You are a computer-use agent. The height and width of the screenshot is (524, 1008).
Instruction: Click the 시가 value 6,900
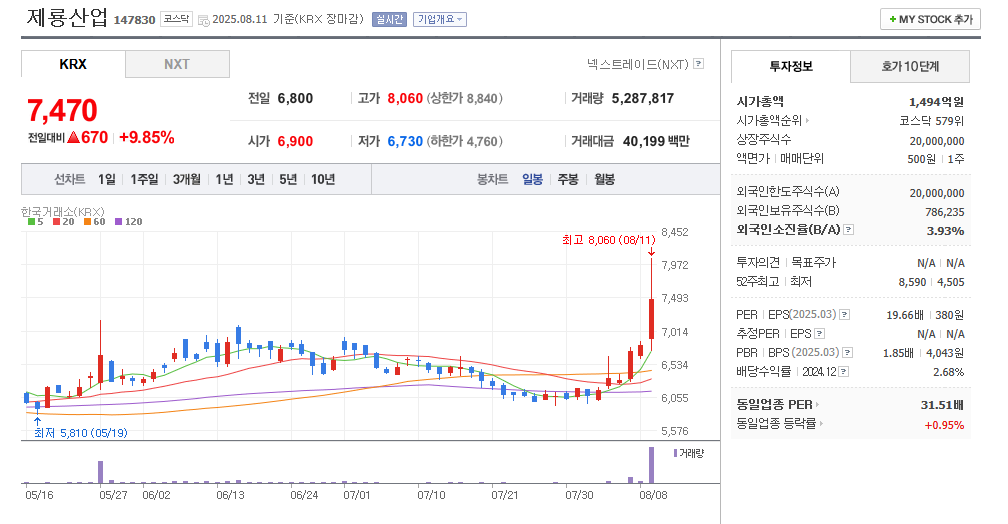point(295,141)
